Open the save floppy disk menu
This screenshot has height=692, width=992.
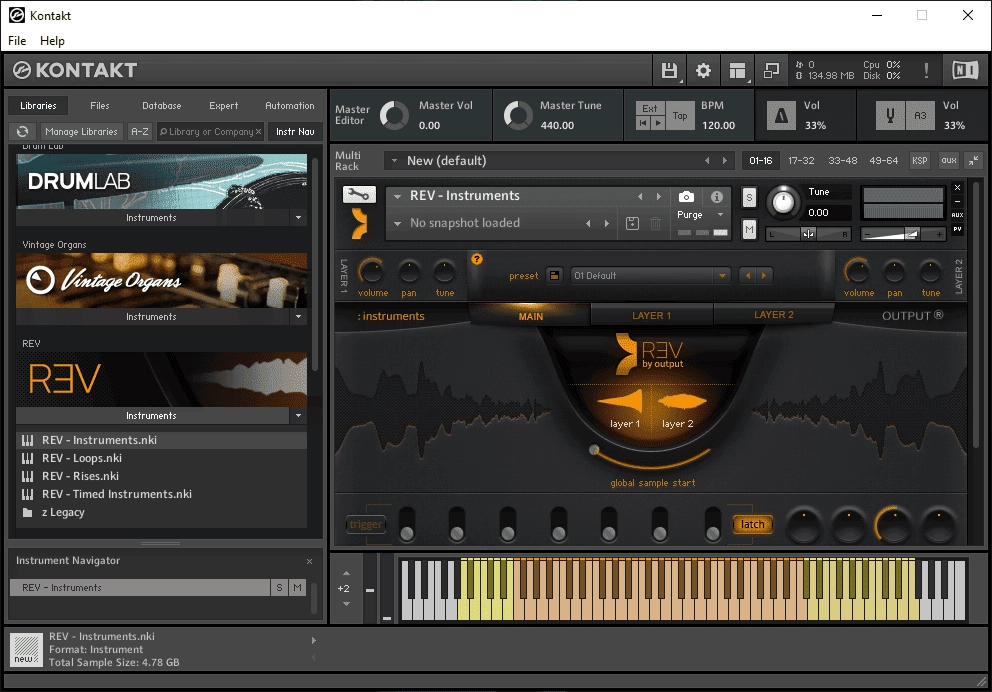[x=669, y=70]
